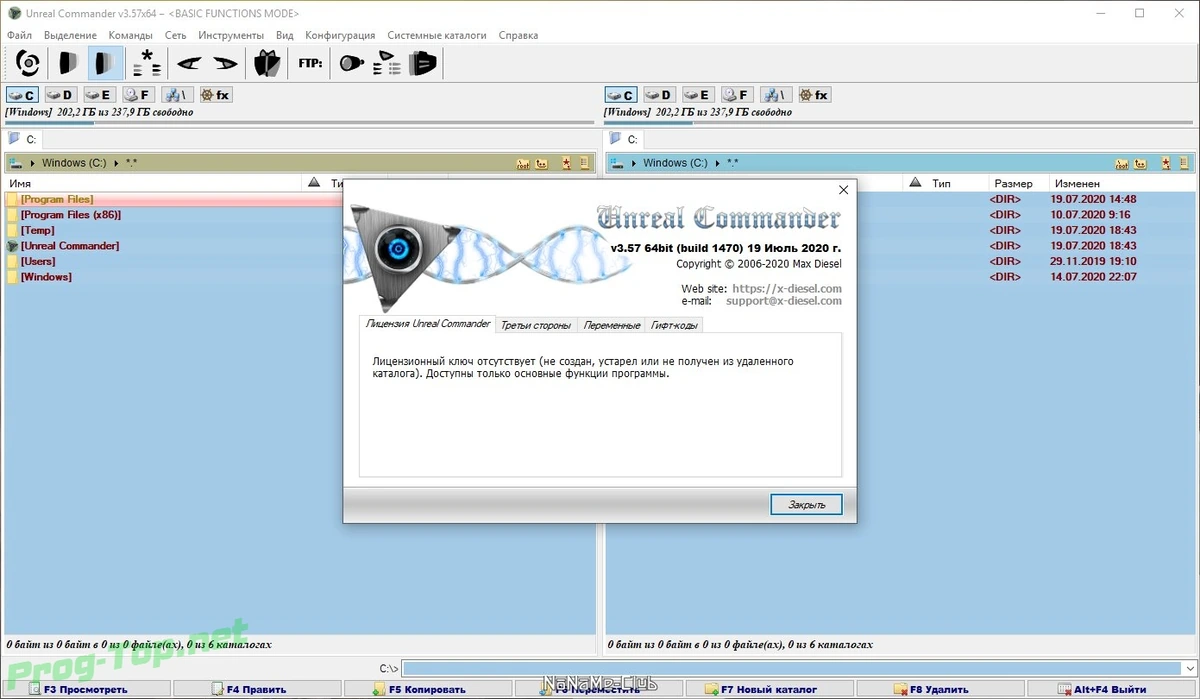Click the highlighted second panel-view toolbar icon
This screenshot has width=1200, height=699.
click(105, 64)
